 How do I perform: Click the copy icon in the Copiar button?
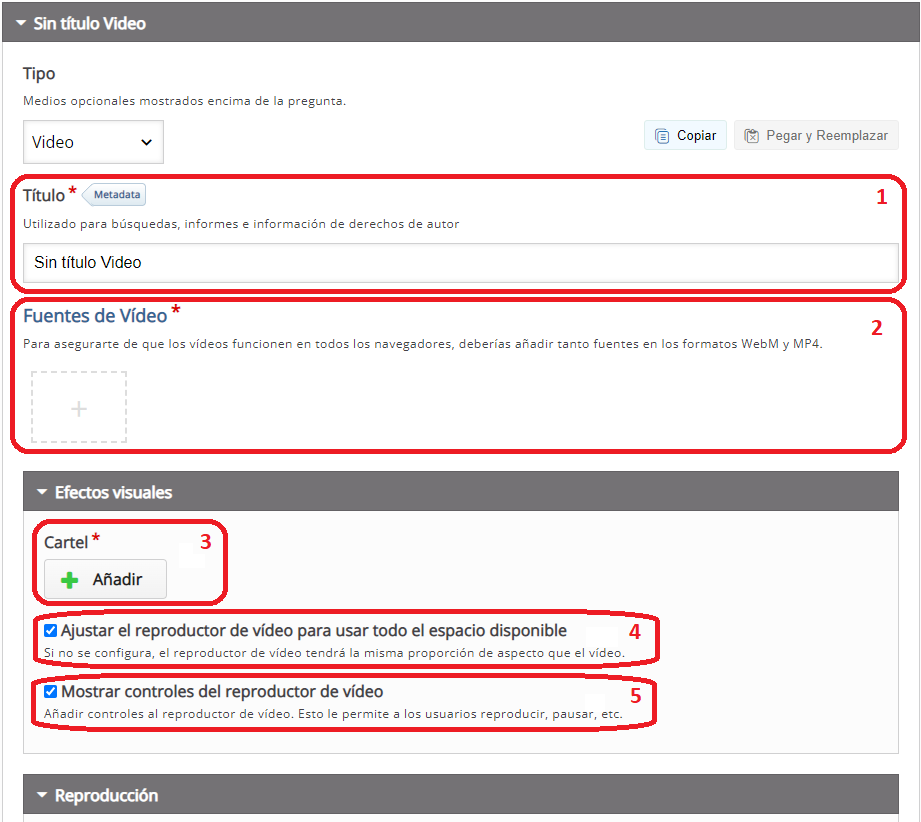coord(661,136)
